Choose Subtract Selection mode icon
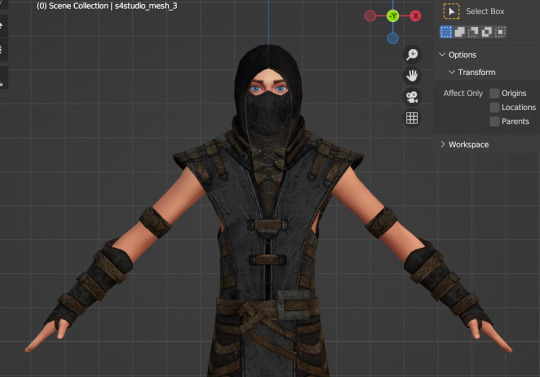Viewport: 540px width, 377px height. pyautogui.click(x=473, y=32)
